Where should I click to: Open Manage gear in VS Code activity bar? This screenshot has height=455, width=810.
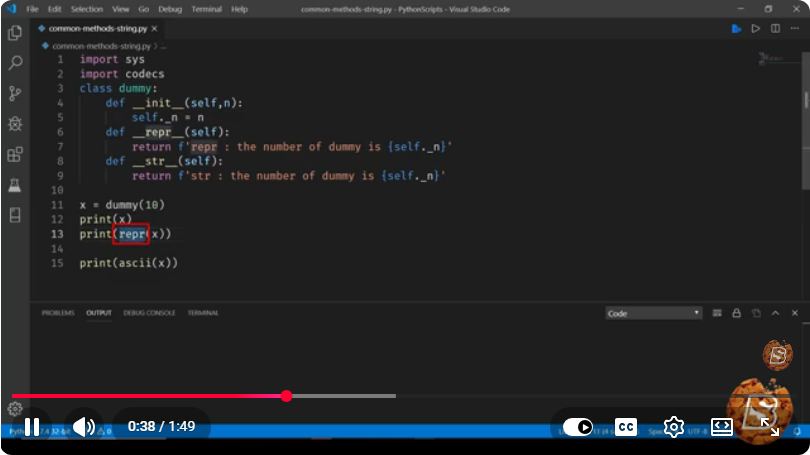pyautogui.click(x=15, y=409)
